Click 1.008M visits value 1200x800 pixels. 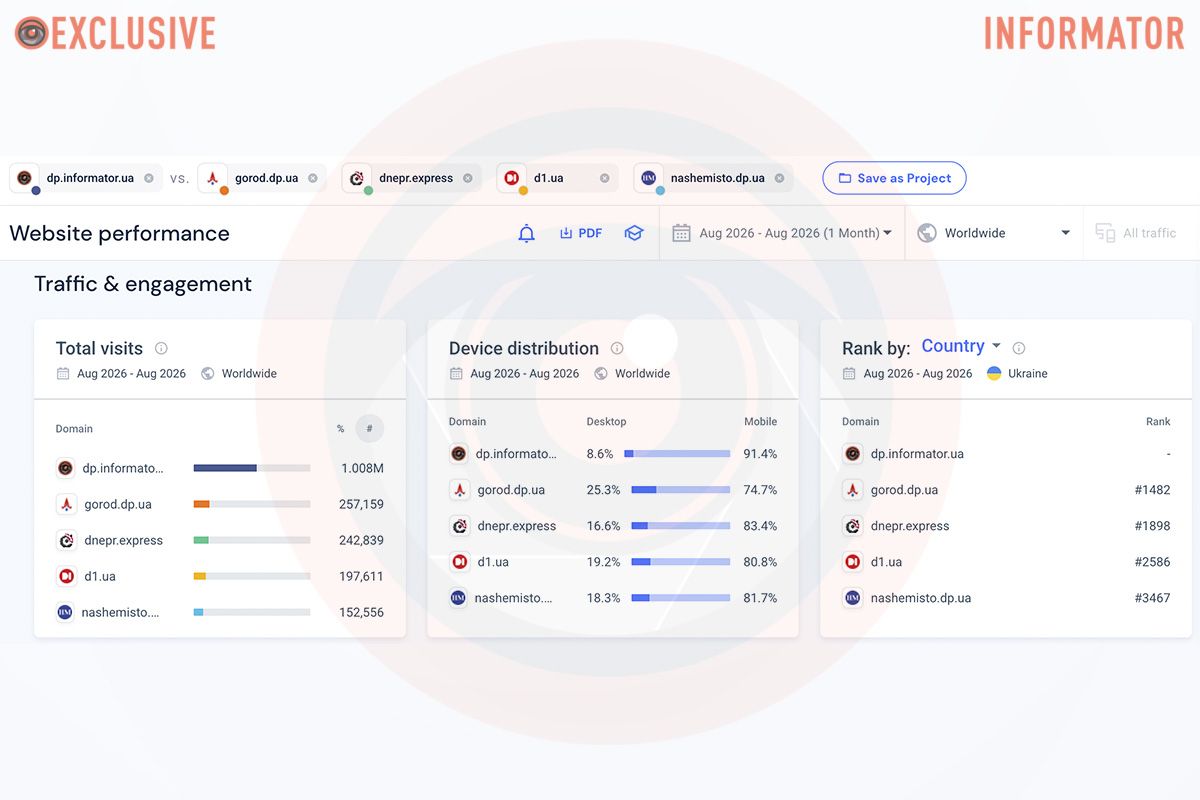[362, 468]
